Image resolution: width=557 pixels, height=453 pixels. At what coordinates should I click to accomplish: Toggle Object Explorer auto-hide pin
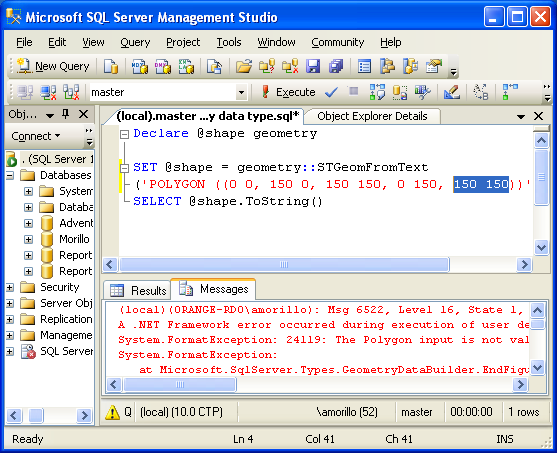65,114
